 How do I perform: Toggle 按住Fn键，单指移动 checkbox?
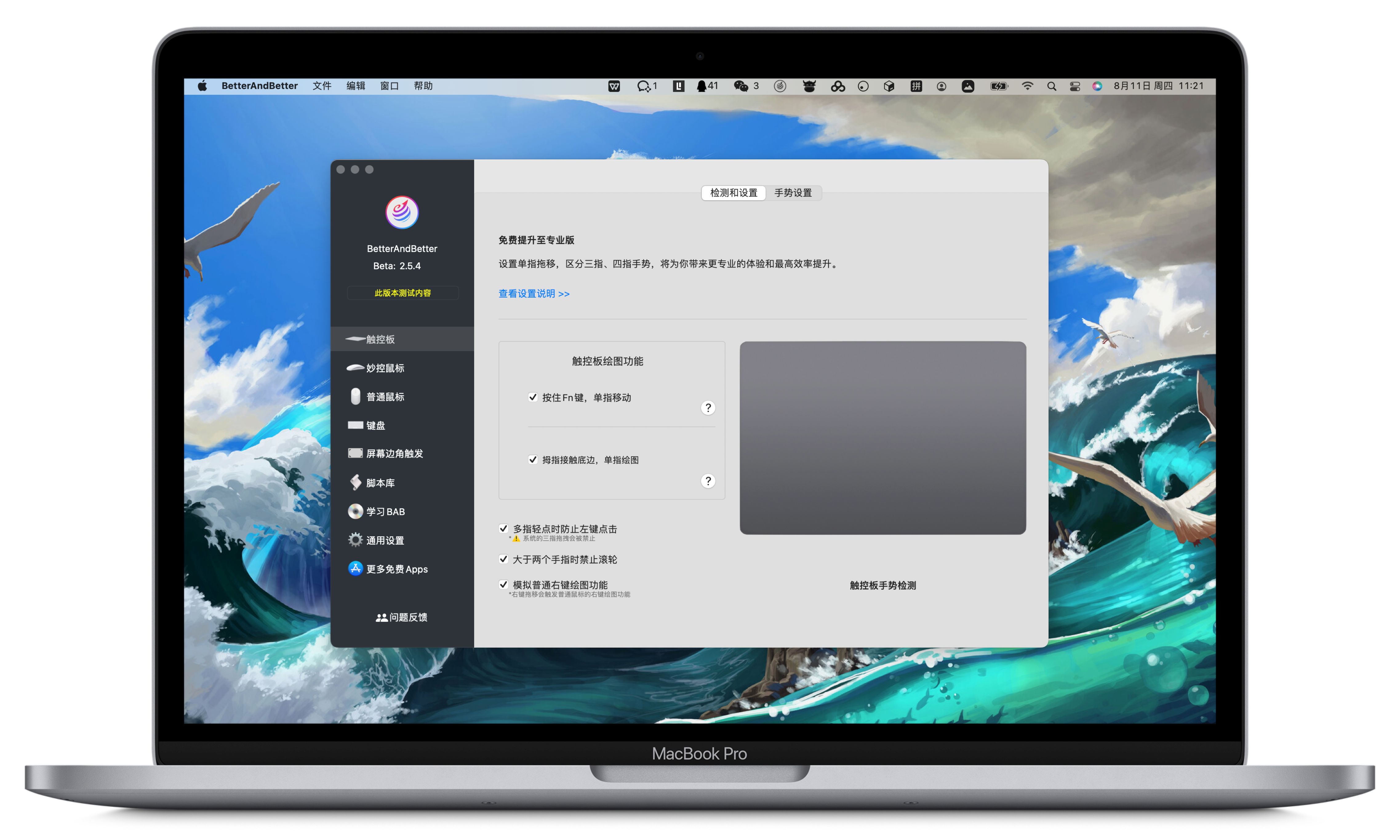click(533, 397)
